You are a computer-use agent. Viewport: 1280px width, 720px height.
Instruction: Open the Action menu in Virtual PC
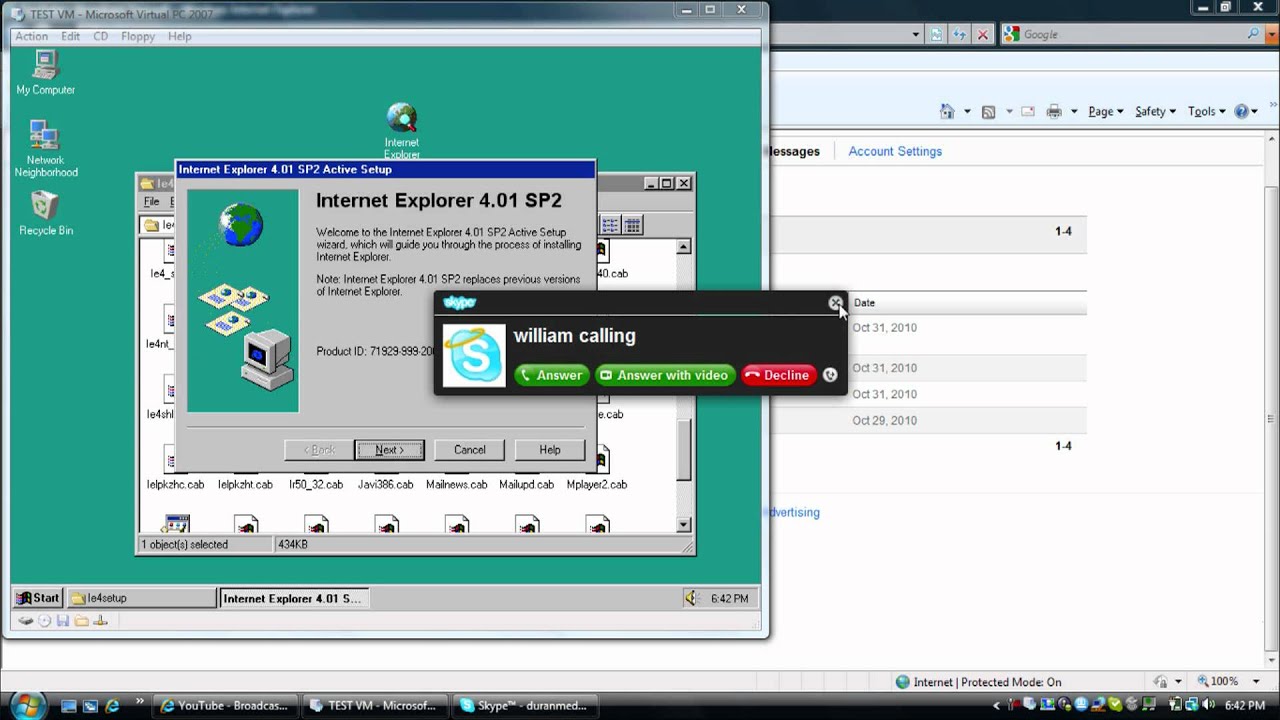[31, 36]
